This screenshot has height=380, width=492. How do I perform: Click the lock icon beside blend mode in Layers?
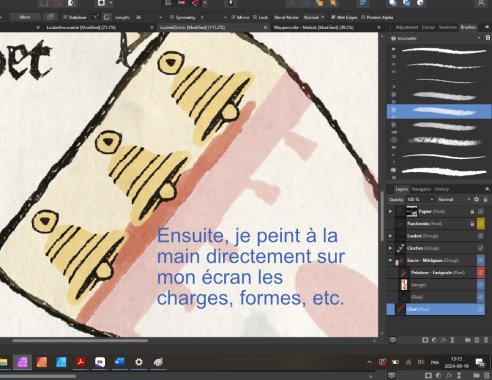coord(486,199)
